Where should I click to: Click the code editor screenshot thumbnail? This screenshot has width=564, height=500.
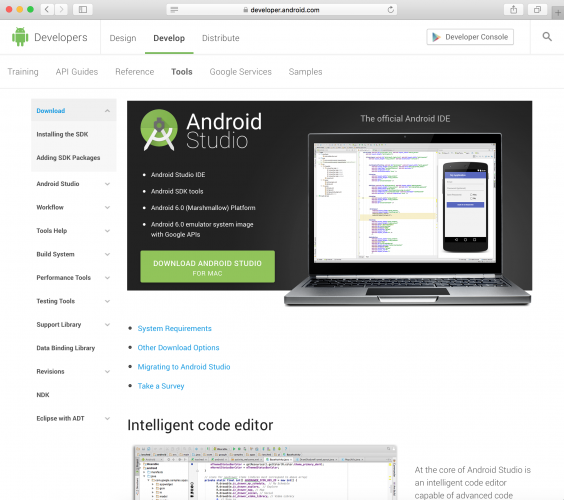[265, 472]
